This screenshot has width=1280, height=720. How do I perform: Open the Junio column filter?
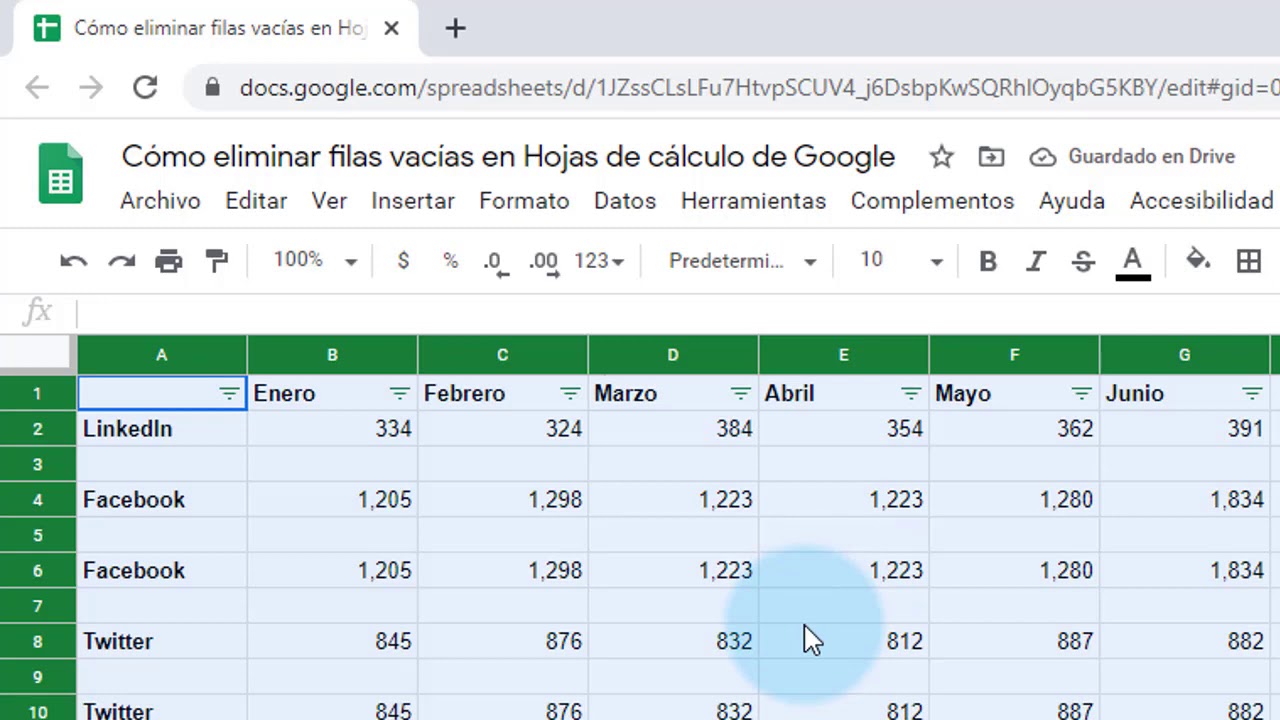1251,394
